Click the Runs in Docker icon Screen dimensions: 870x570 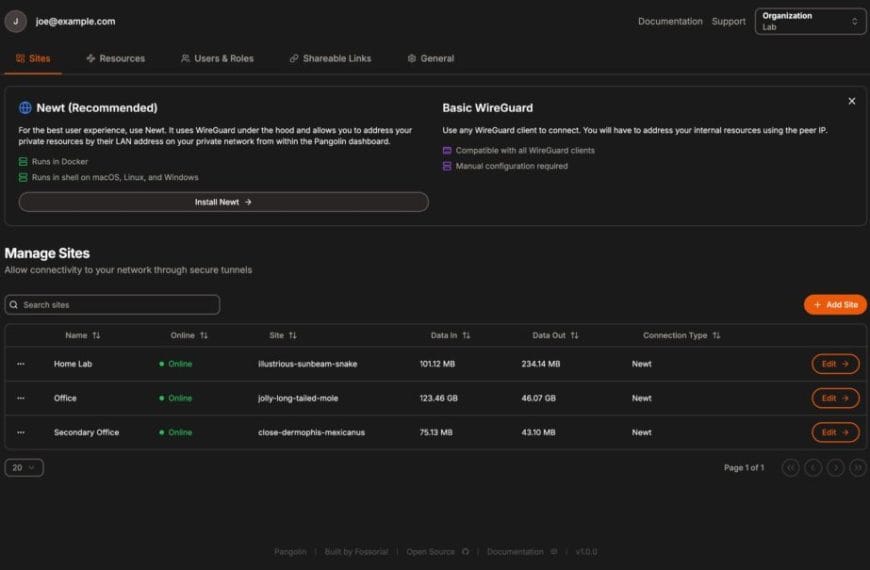pyautogui.click(x=23, y=162)
